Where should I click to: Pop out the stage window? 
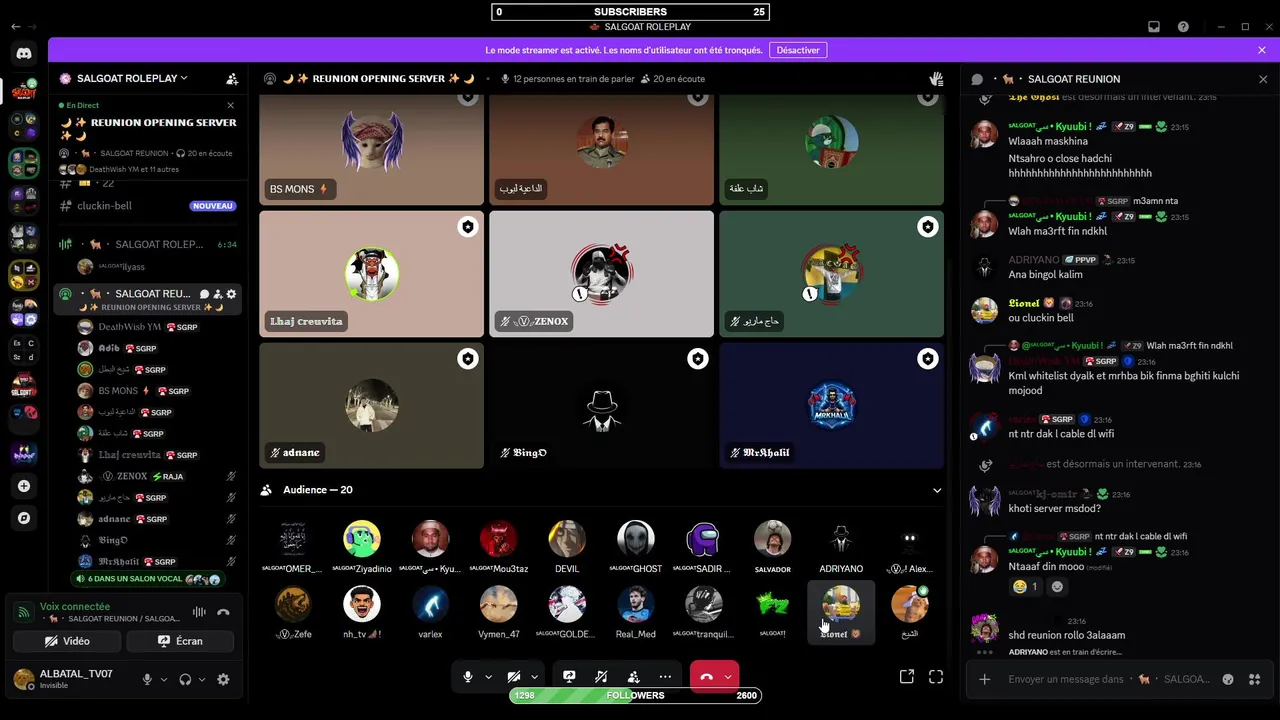pos(907,677)
